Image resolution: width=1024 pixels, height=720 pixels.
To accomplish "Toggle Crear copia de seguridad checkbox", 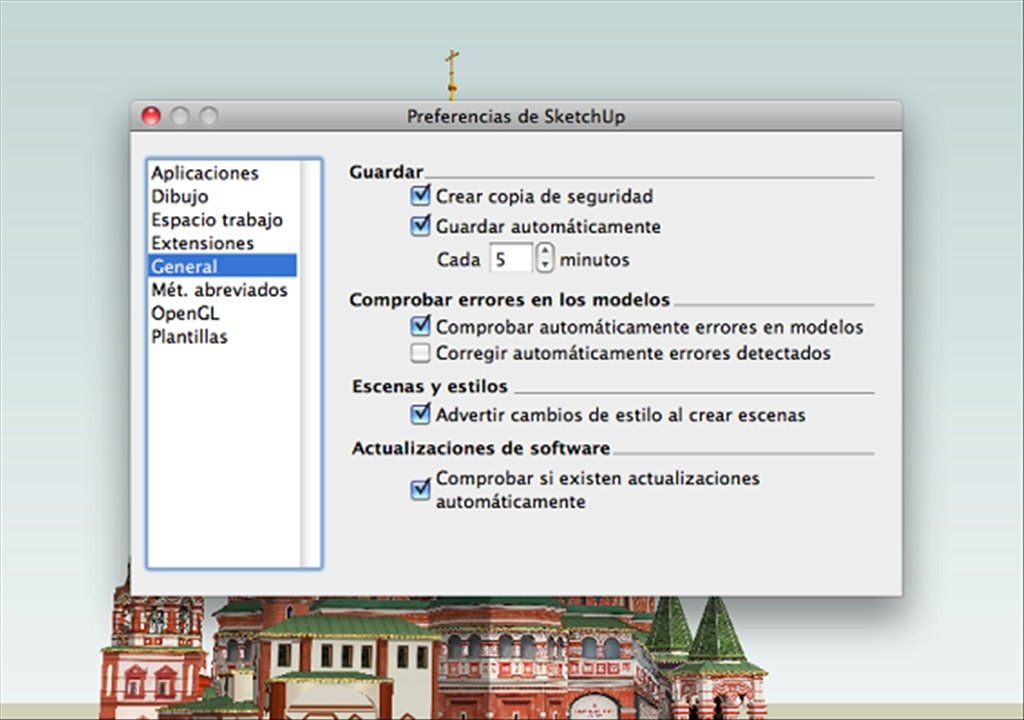I will [420, 195].
